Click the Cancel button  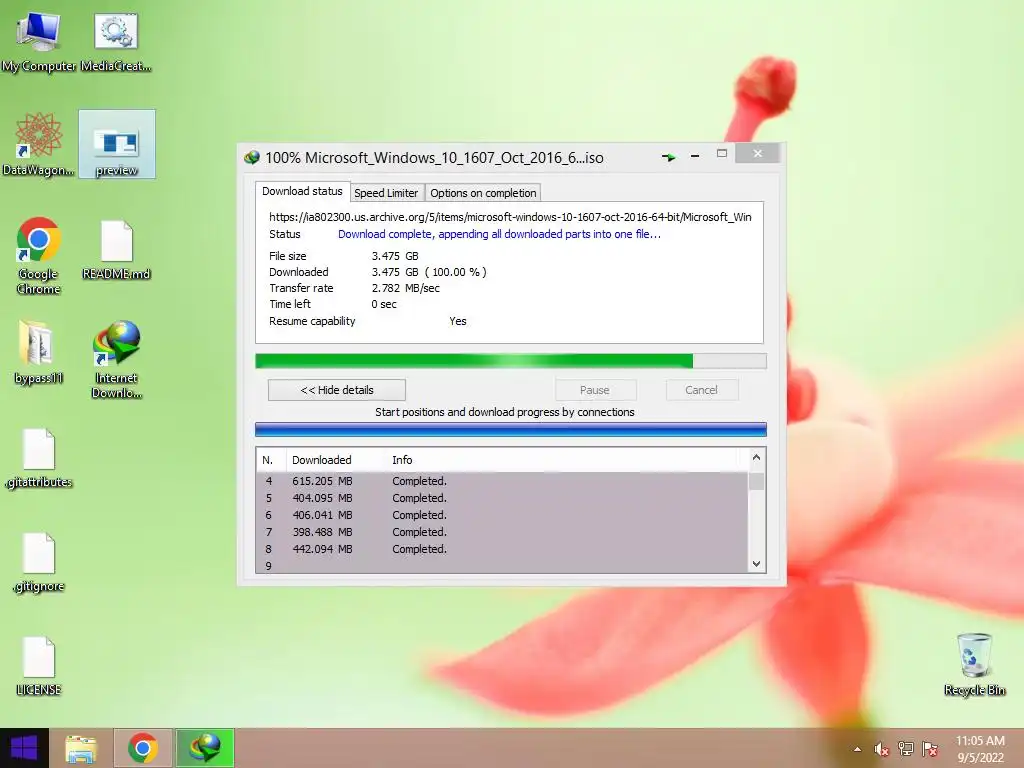click(702, 390)
